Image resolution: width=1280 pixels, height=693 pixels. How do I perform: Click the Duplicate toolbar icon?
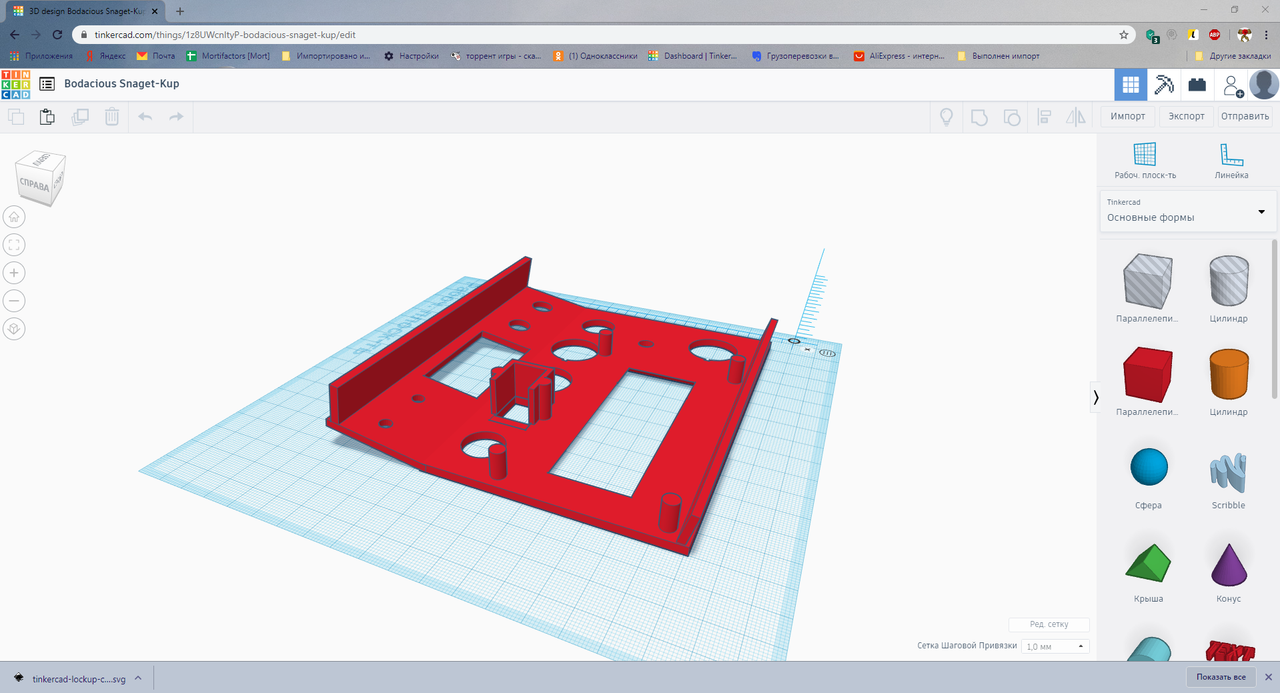(80, 117)
